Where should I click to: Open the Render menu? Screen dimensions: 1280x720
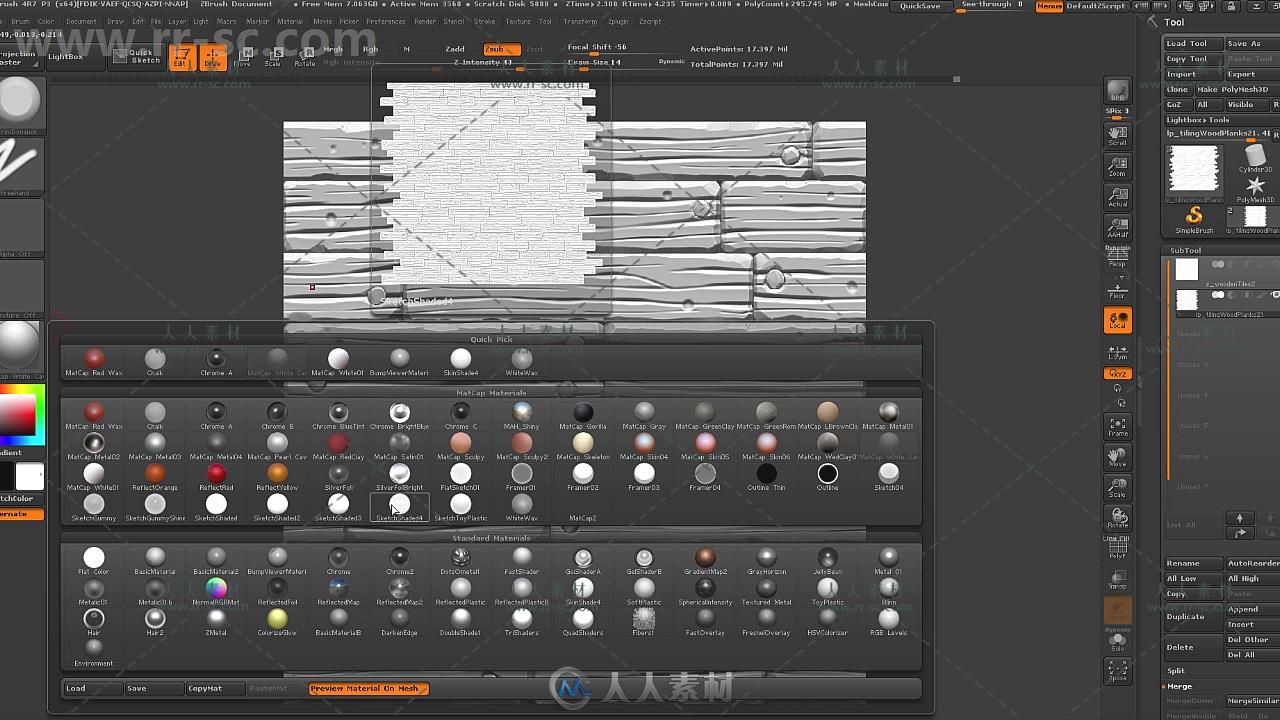click(x=425, y=21)
